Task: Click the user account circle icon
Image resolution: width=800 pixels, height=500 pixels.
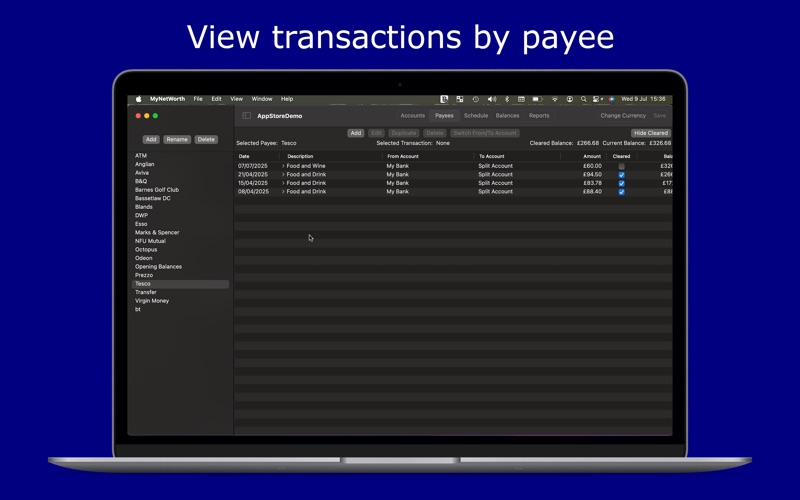Action: point(569,99)
